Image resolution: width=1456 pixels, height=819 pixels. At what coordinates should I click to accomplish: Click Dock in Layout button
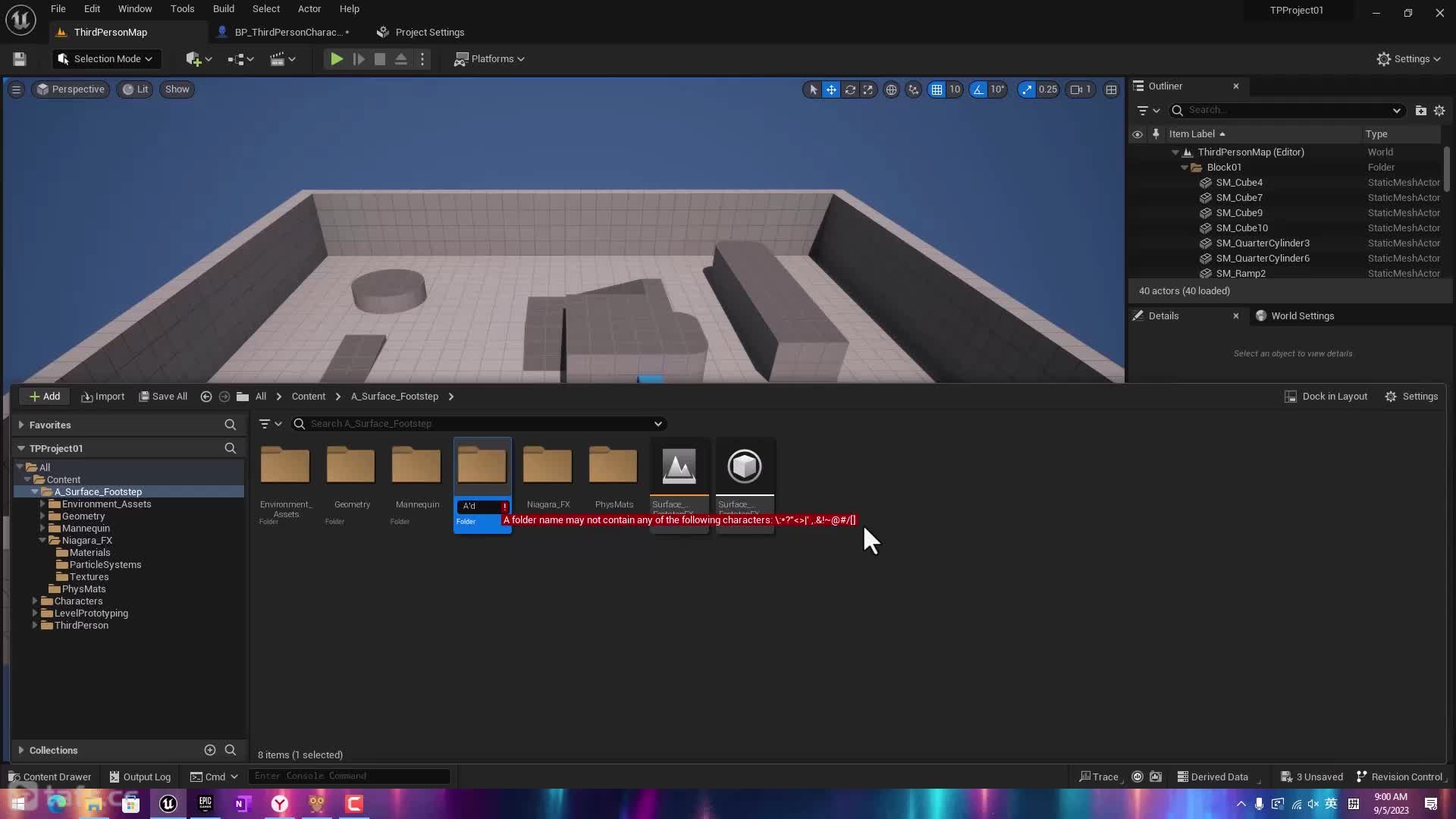coord(1326,397)
